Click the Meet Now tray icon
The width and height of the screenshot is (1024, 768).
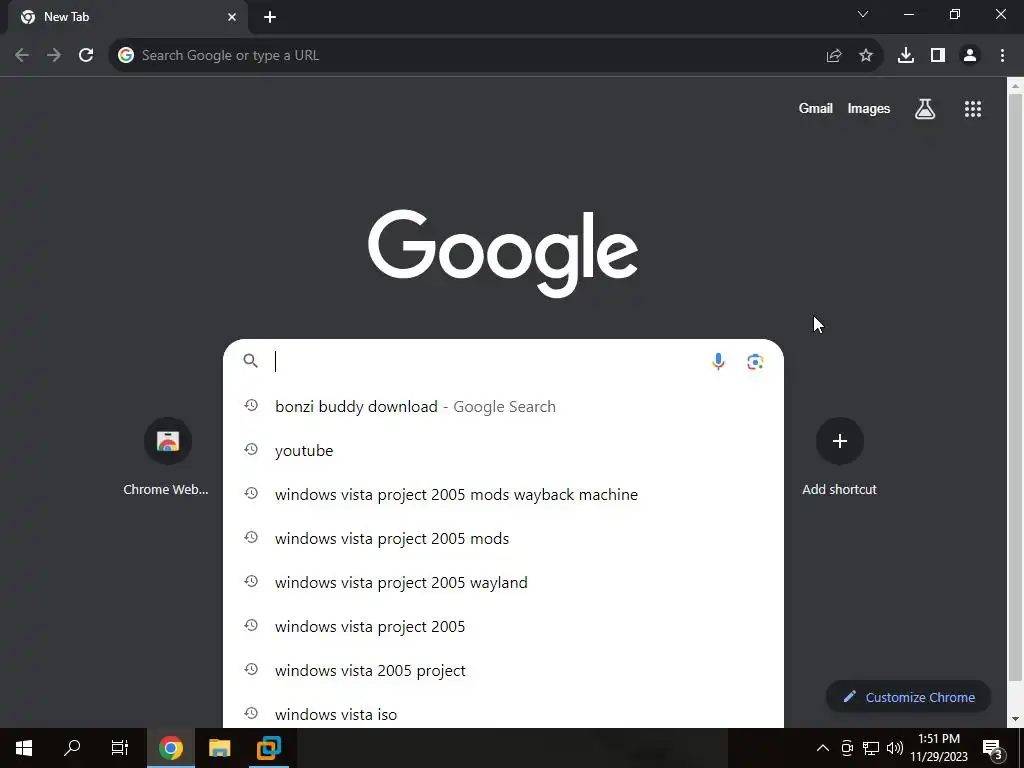click(x=847, y=748)
